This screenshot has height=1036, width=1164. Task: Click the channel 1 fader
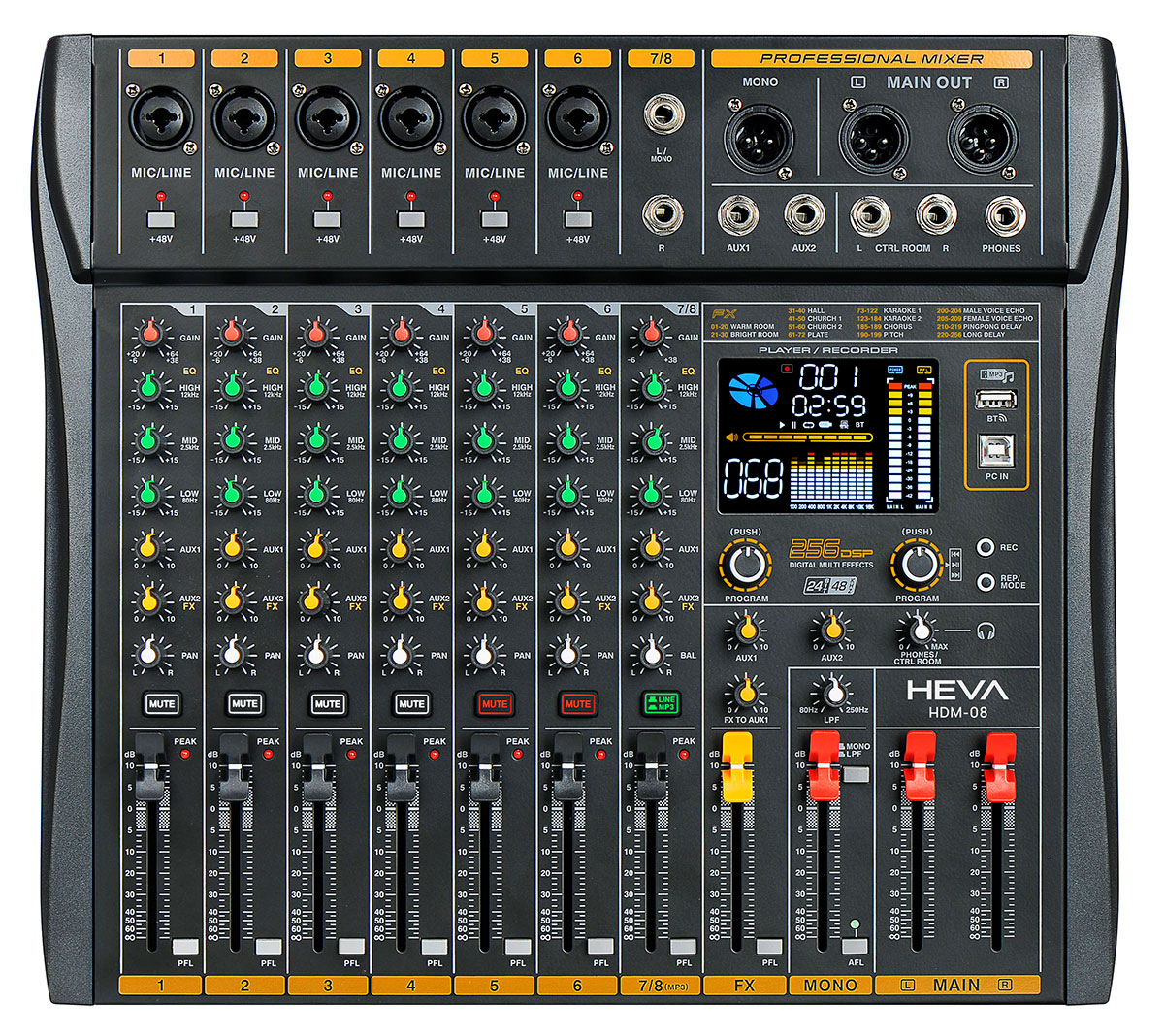pyautogui.click(x=150, y=767)
